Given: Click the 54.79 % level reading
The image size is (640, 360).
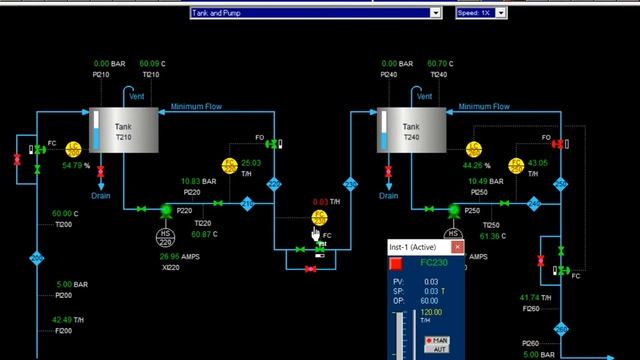Looking at the screenshot, I should [76, 166].
